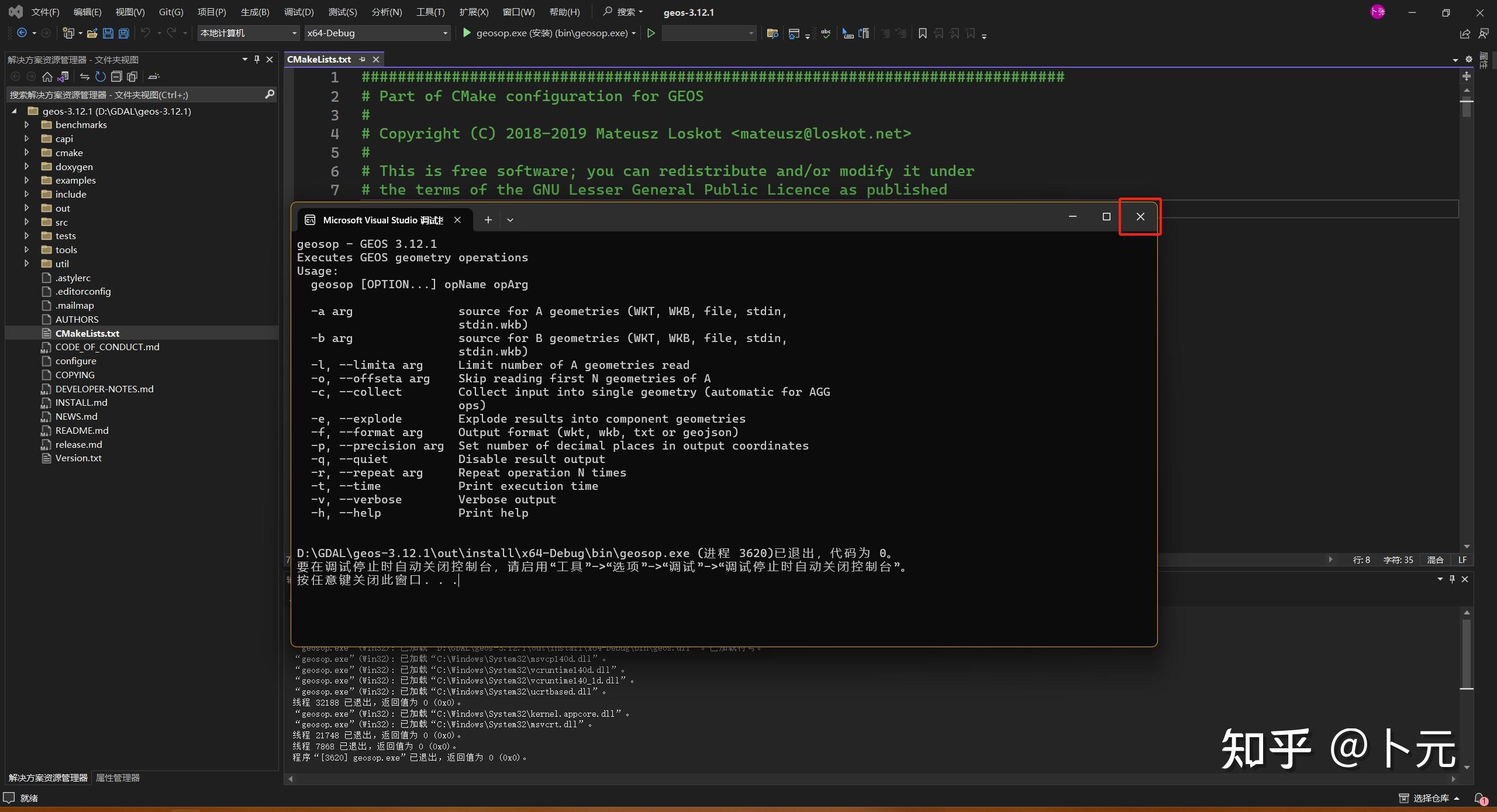This screenshot has width=1497, height=812.
Task: Click the spell checker abc icon
Action: (826, 33)
